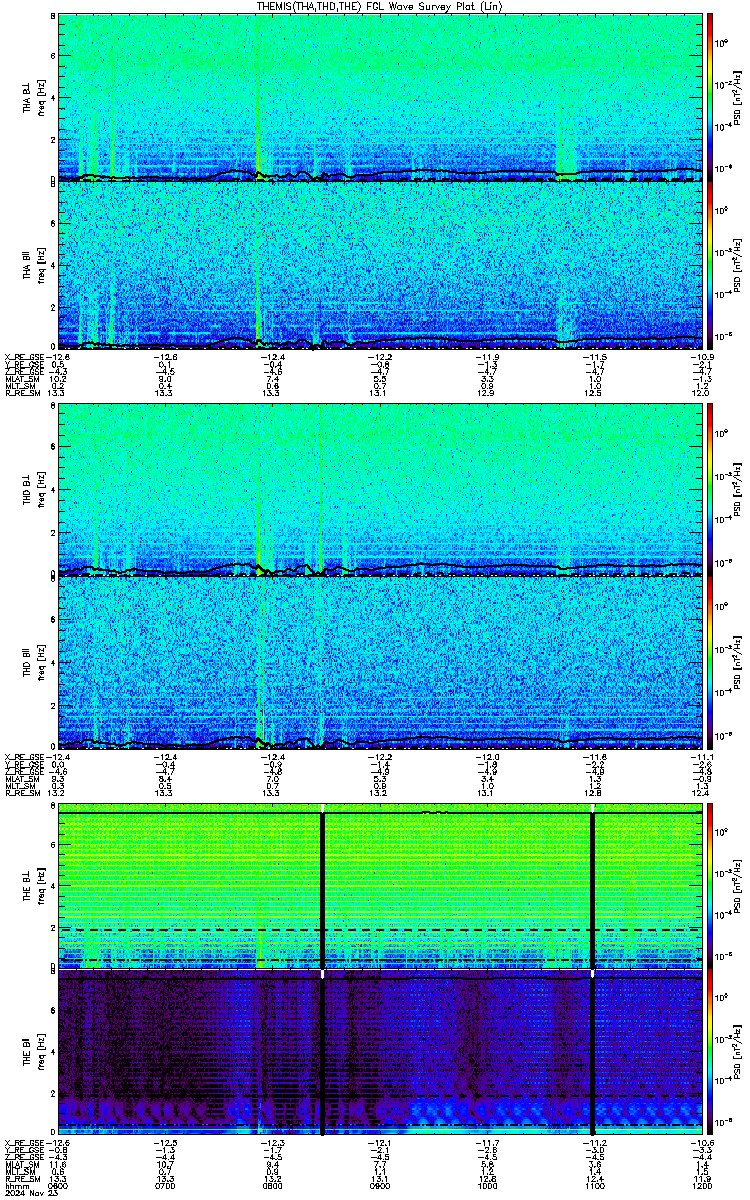This screenshot has height=1200, width=750.
Task: Click the 0800 time tick label
Action: point(273,1184)
